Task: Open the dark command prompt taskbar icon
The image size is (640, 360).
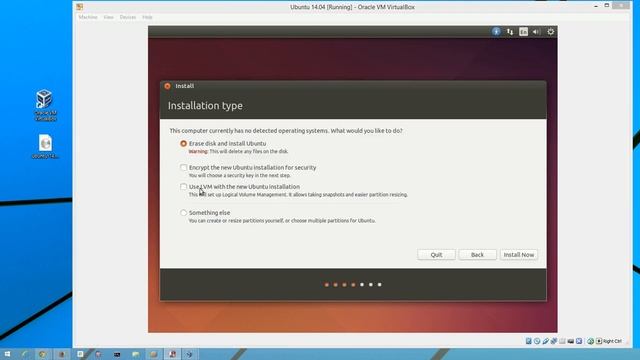Action: (117, 354)
